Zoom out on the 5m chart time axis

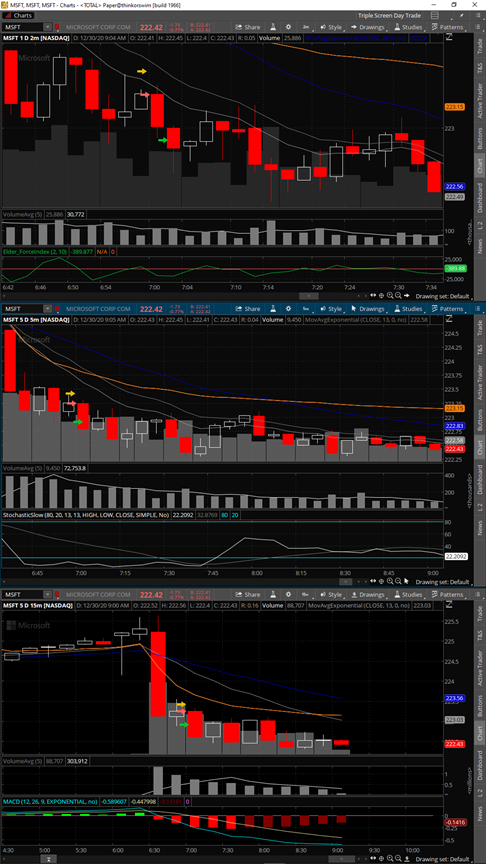[x=398, y=581]
